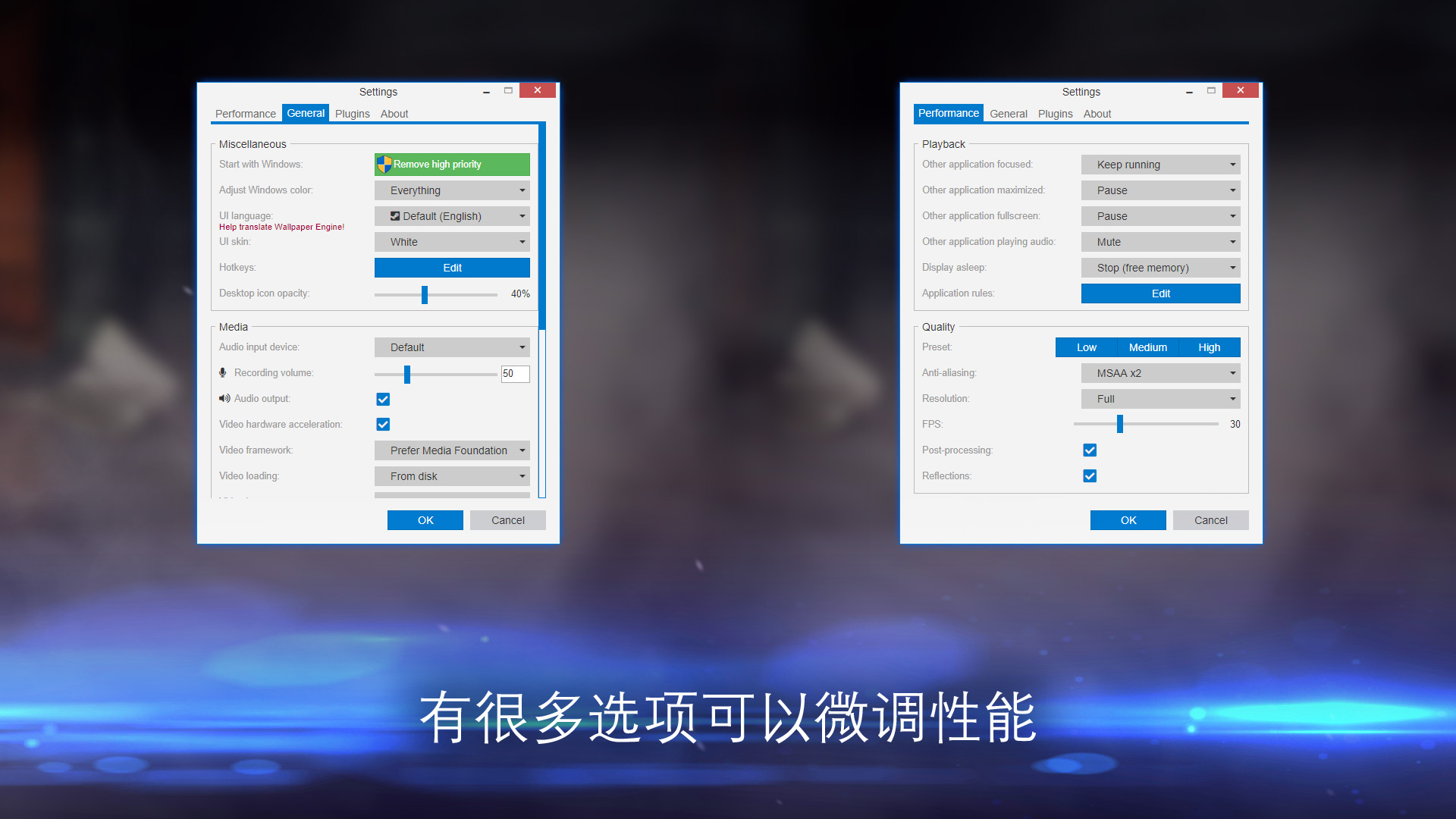Switch to Performance tab in right Settings
This screenshot has width=1456, height=819.
pos(947,113)
